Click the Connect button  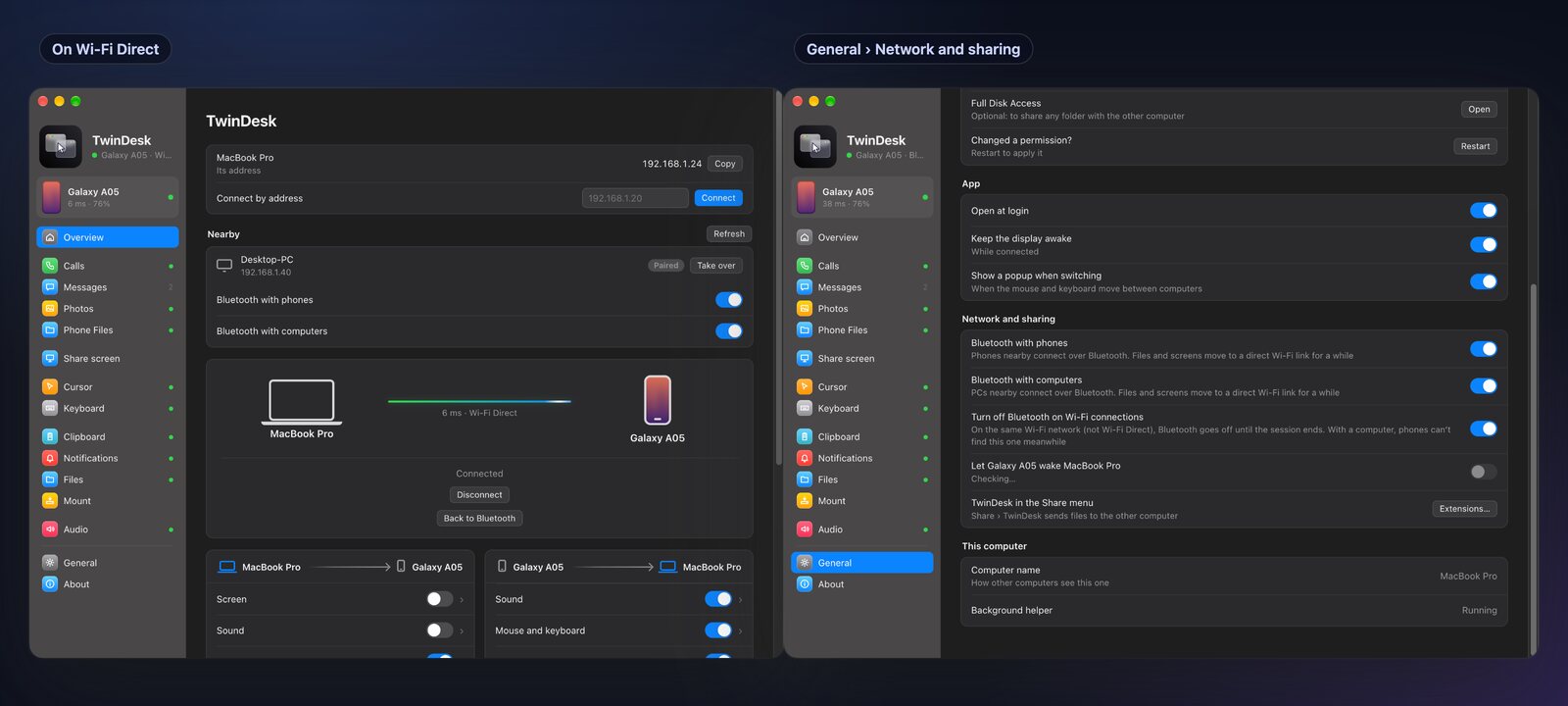[x=718, y=198]
